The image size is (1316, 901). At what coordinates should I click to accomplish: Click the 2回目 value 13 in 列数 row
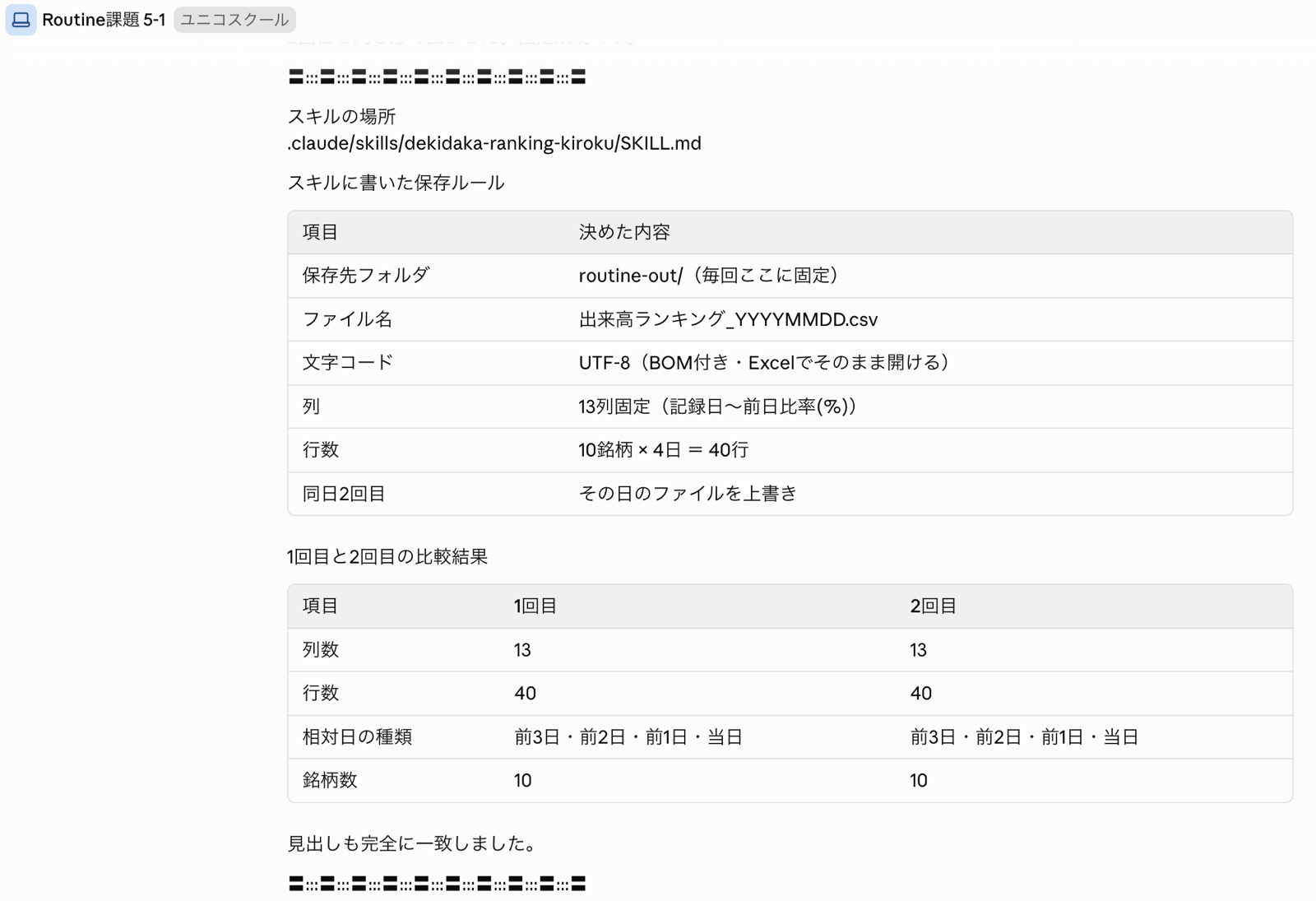(x=918, y=650)
